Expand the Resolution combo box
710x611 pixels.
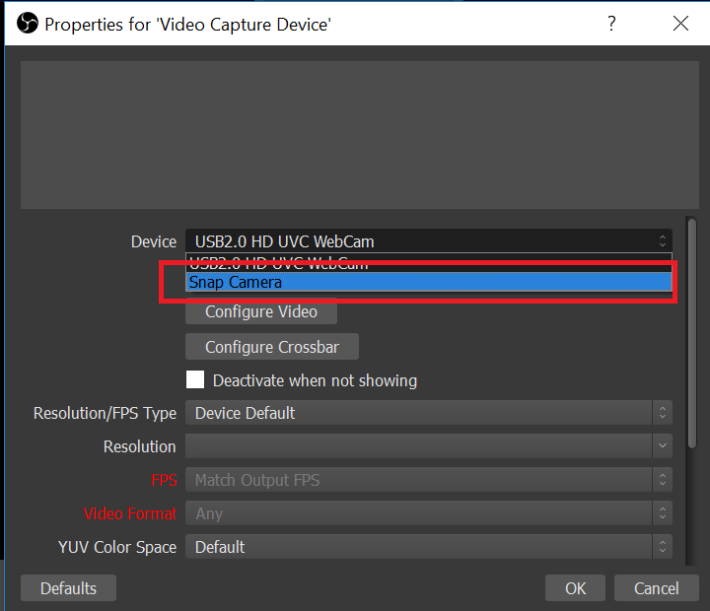point(428,446)
